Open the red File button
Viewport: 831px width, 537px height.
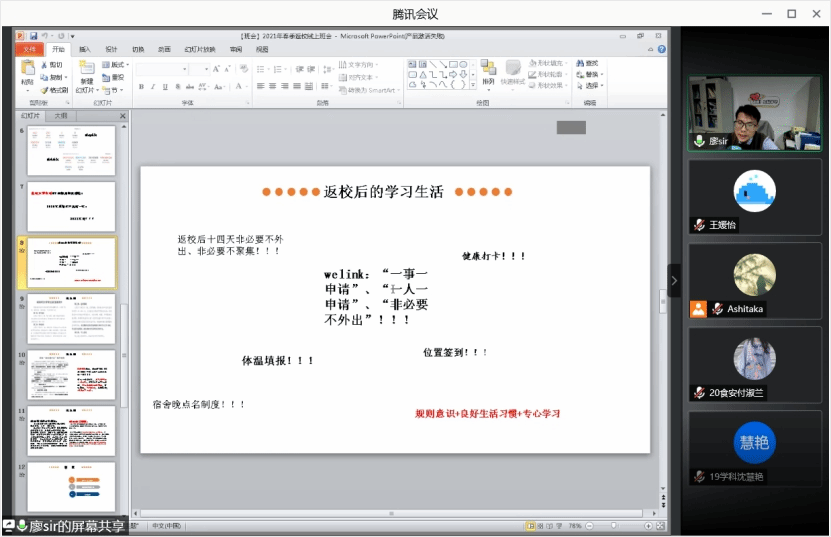coord(29,49)
